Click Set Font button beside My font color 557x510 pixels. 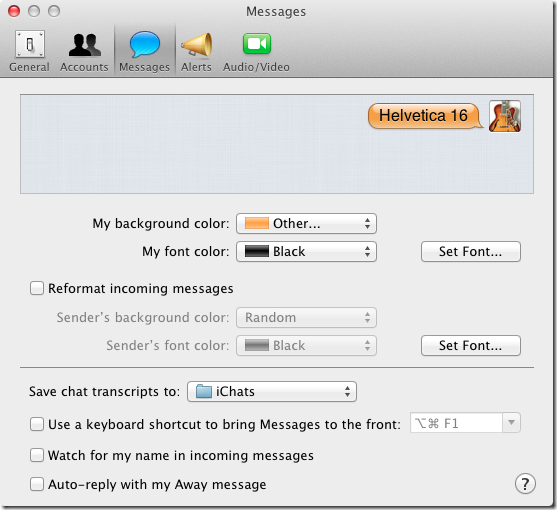(471, 251)
